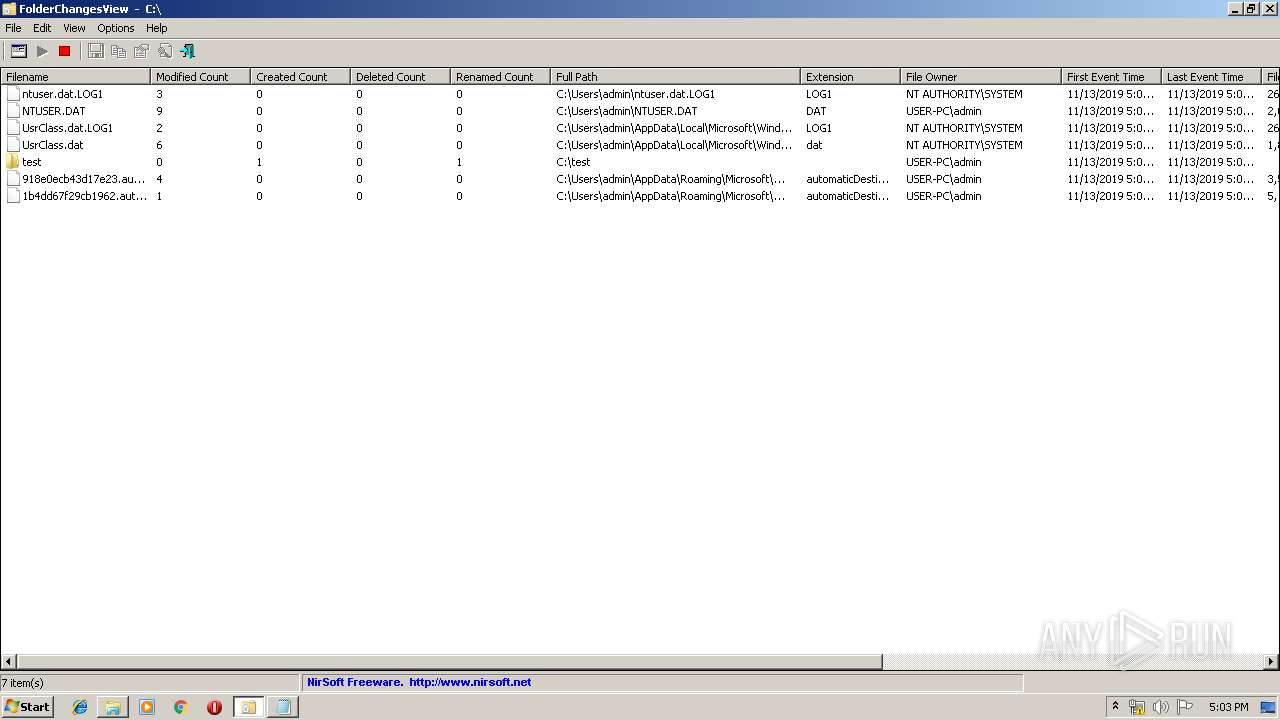The height and width of the screenshot is (720, 1280).
Task: Open the Options menu
Action: coord(116,28)
